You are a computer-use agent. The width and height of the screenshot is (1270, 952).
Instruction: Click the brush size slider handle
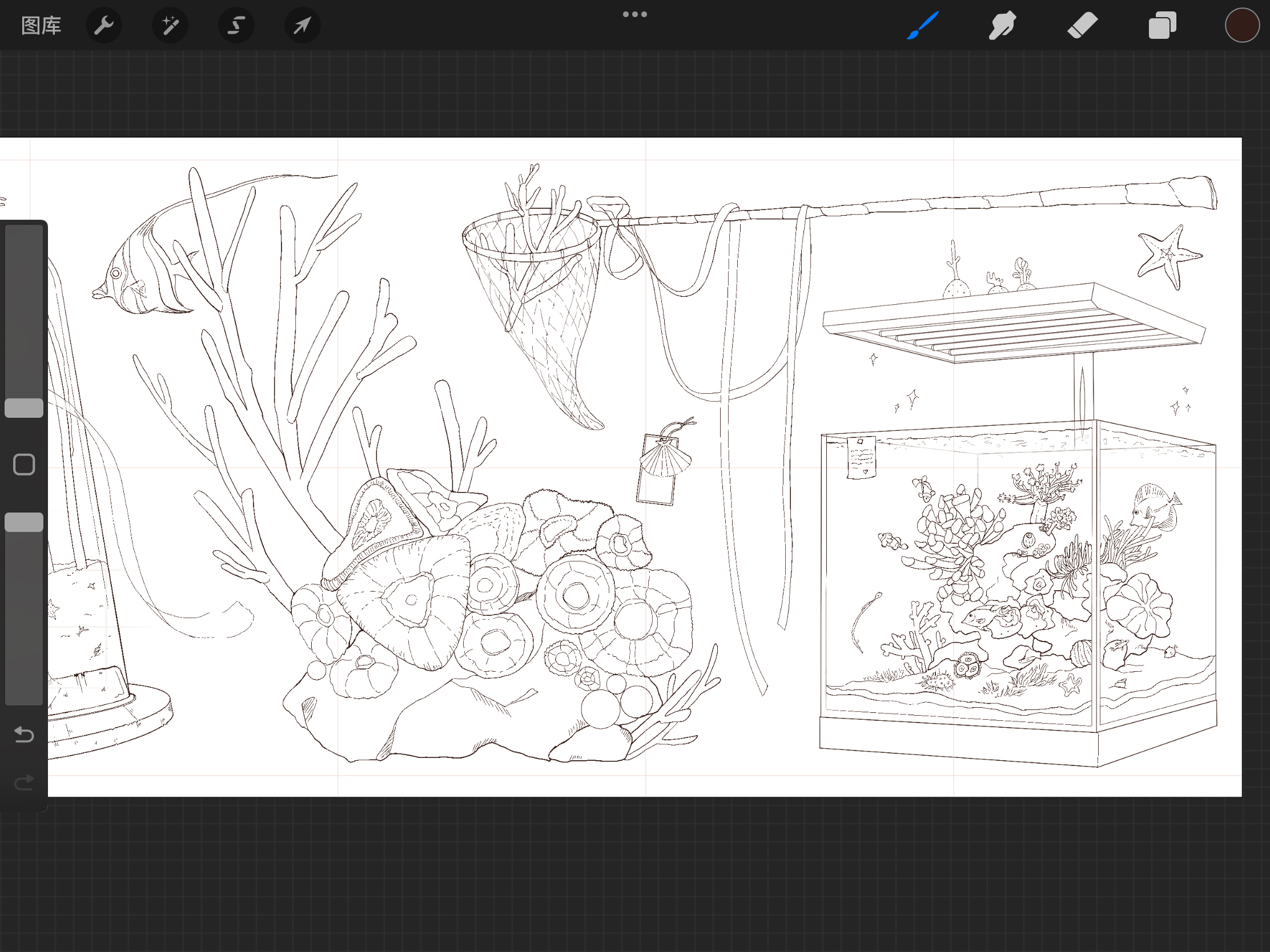click(x=24, y=408)
